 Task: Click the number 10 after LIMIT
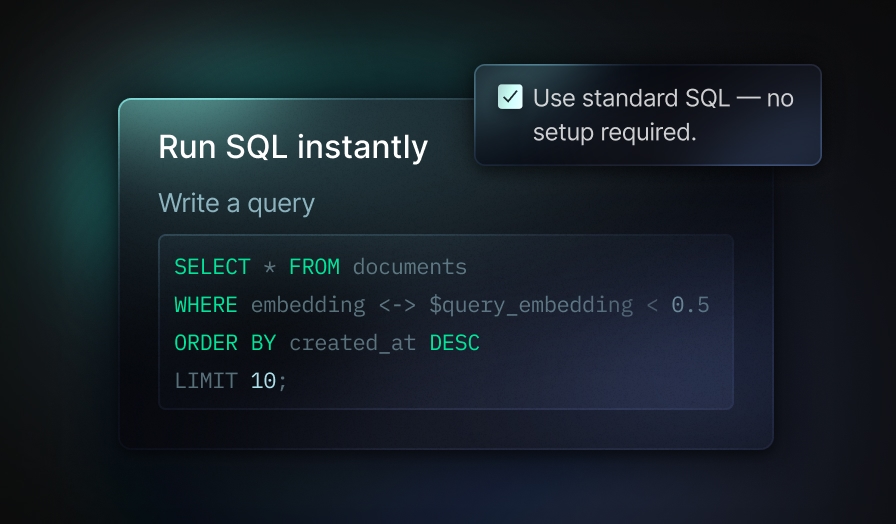(263, 381)
